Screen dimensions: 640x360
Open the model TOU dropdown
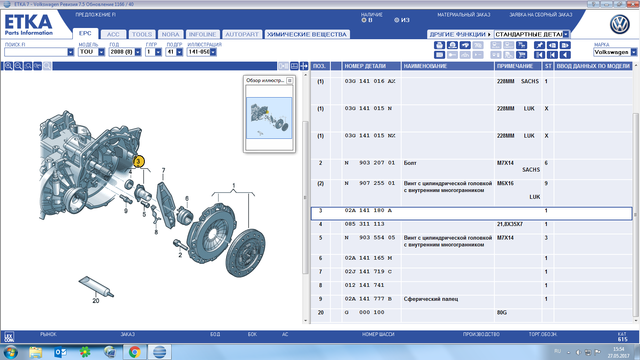click(101, 52)
